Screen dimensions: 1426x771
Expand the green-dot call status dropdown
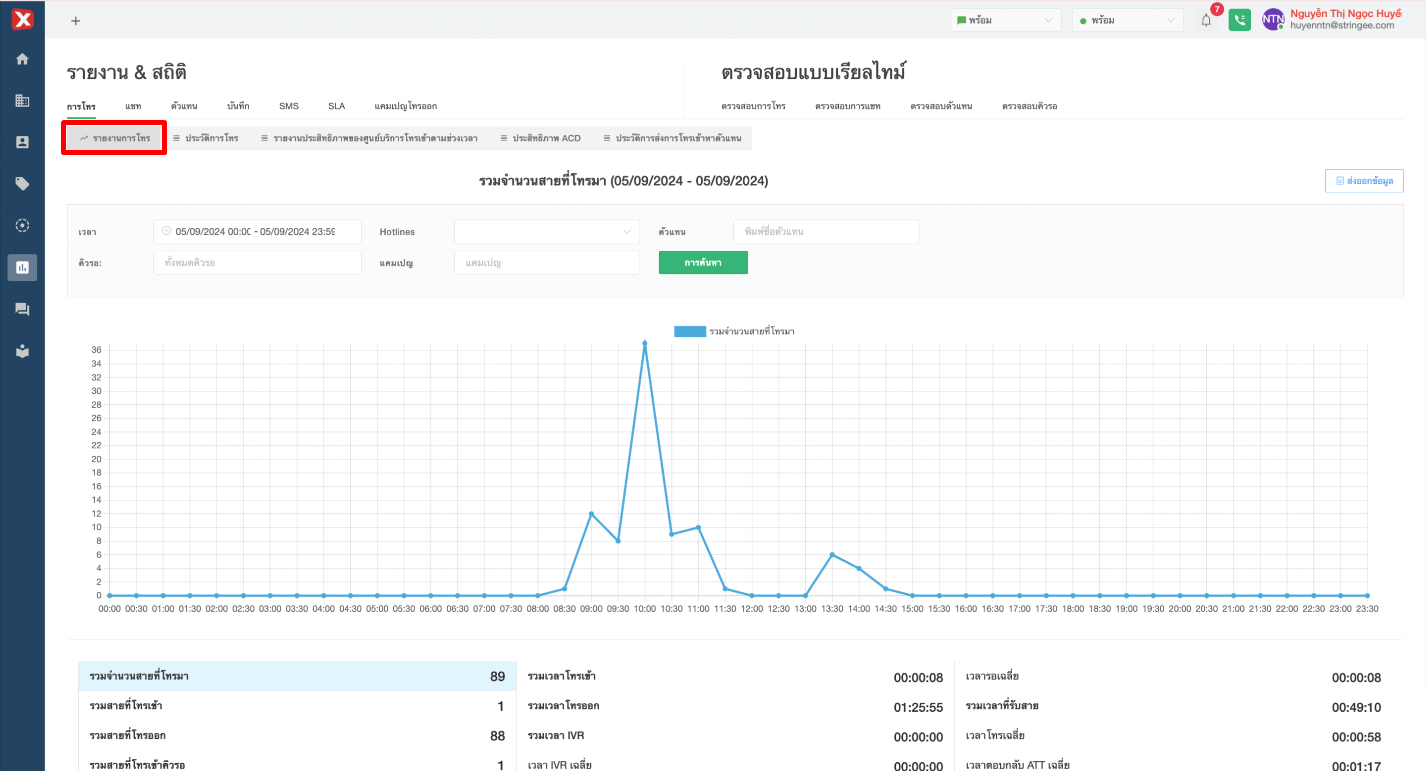click(1127, 20)
